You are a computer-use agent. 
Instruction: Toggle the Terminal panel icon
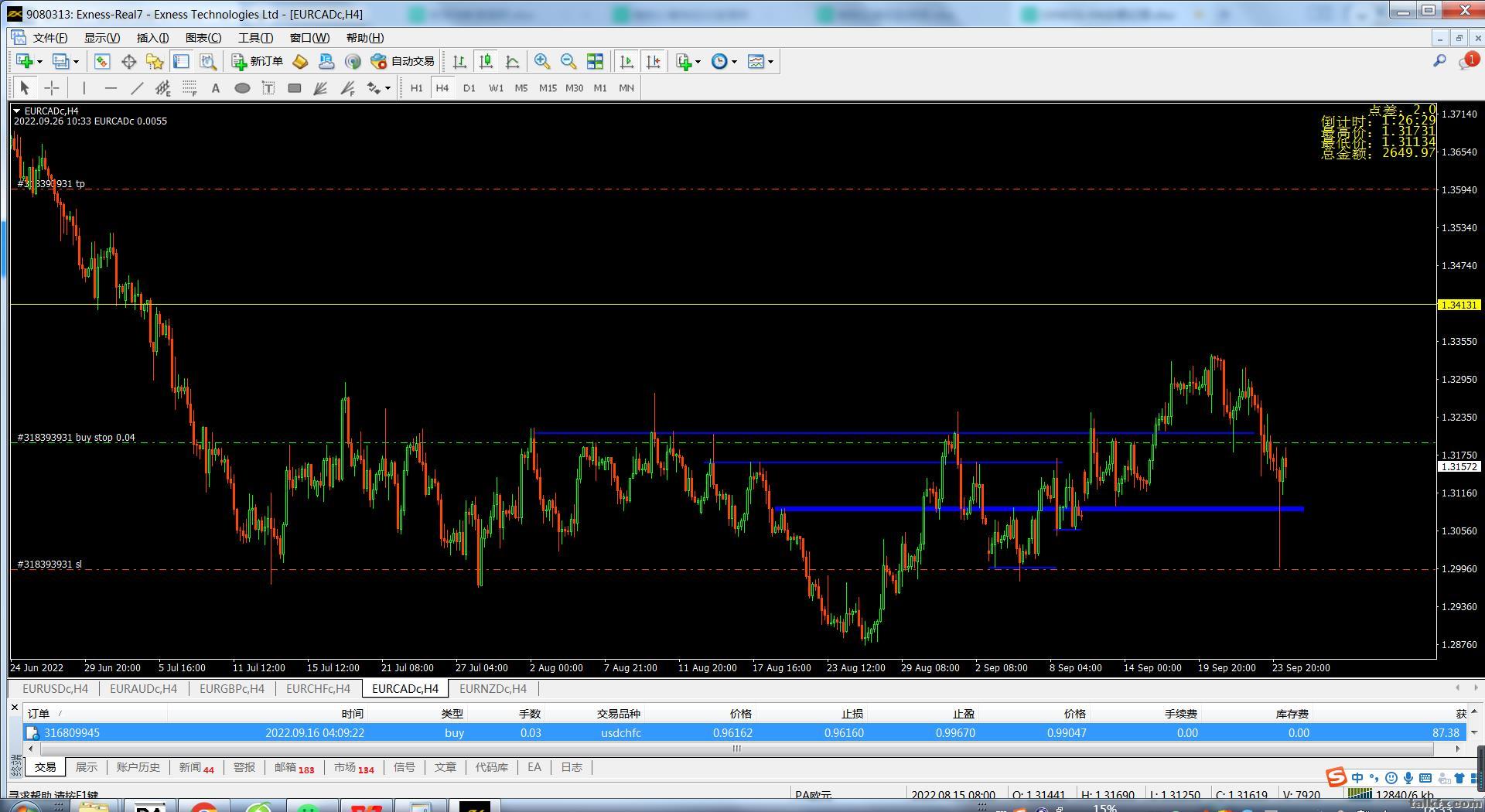tap(181, 61)
